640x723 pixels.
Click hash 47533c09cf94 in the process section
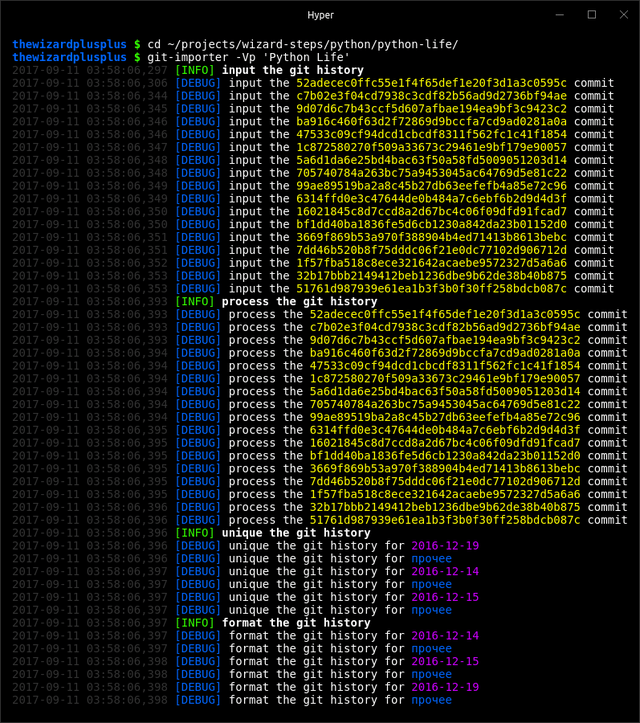(x=445, y=366)
